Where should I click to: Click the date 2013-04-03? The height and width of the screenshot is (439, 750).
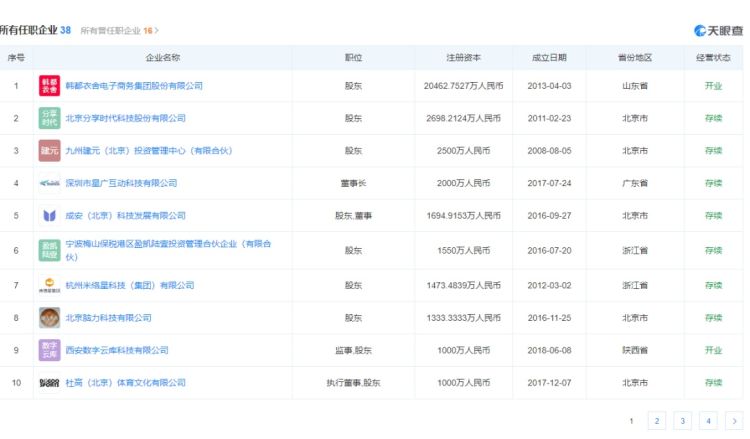[549, 86]
